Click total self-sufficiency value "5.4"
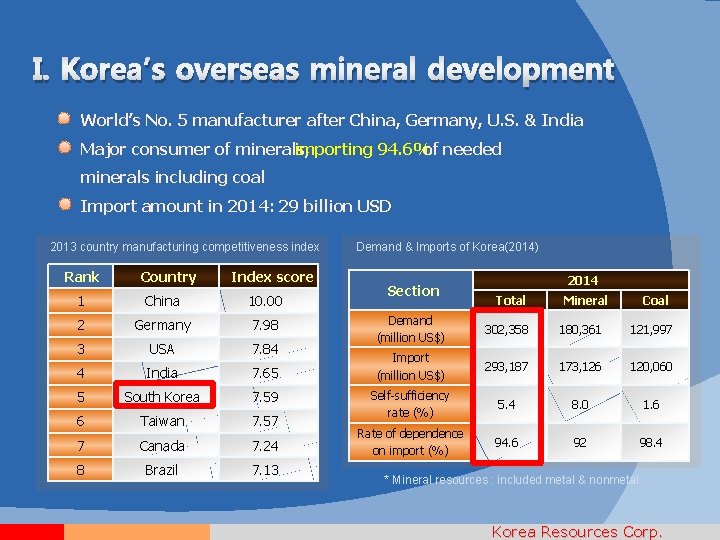The height and width of the screenshot is (540, 720). point(506,404)
